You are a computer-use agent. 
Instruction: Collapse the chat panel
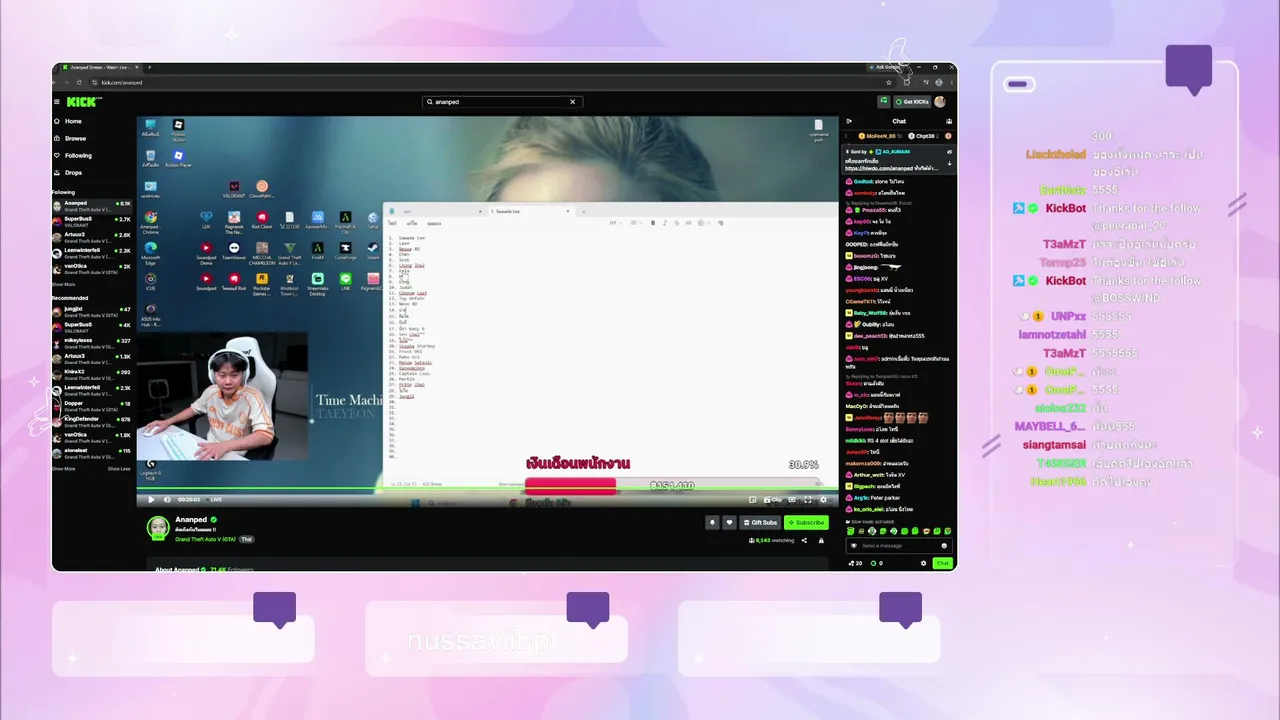tap(848, 121)
